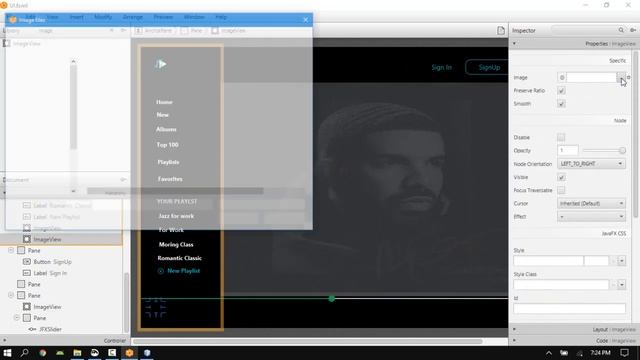
Task: Click Home in the preview sidebar
Action: (x=164, y=102)
